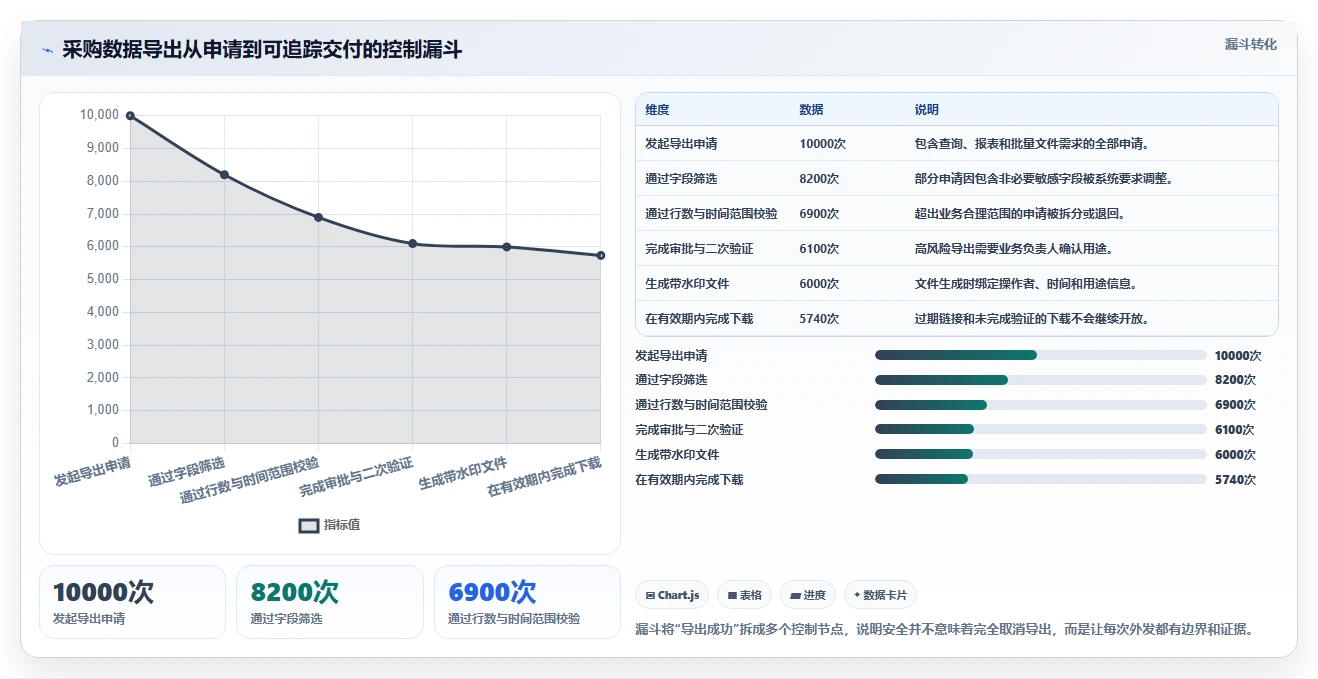Click the 5,000 y-axis label
Screen dimensions: 1318x679
102,279
